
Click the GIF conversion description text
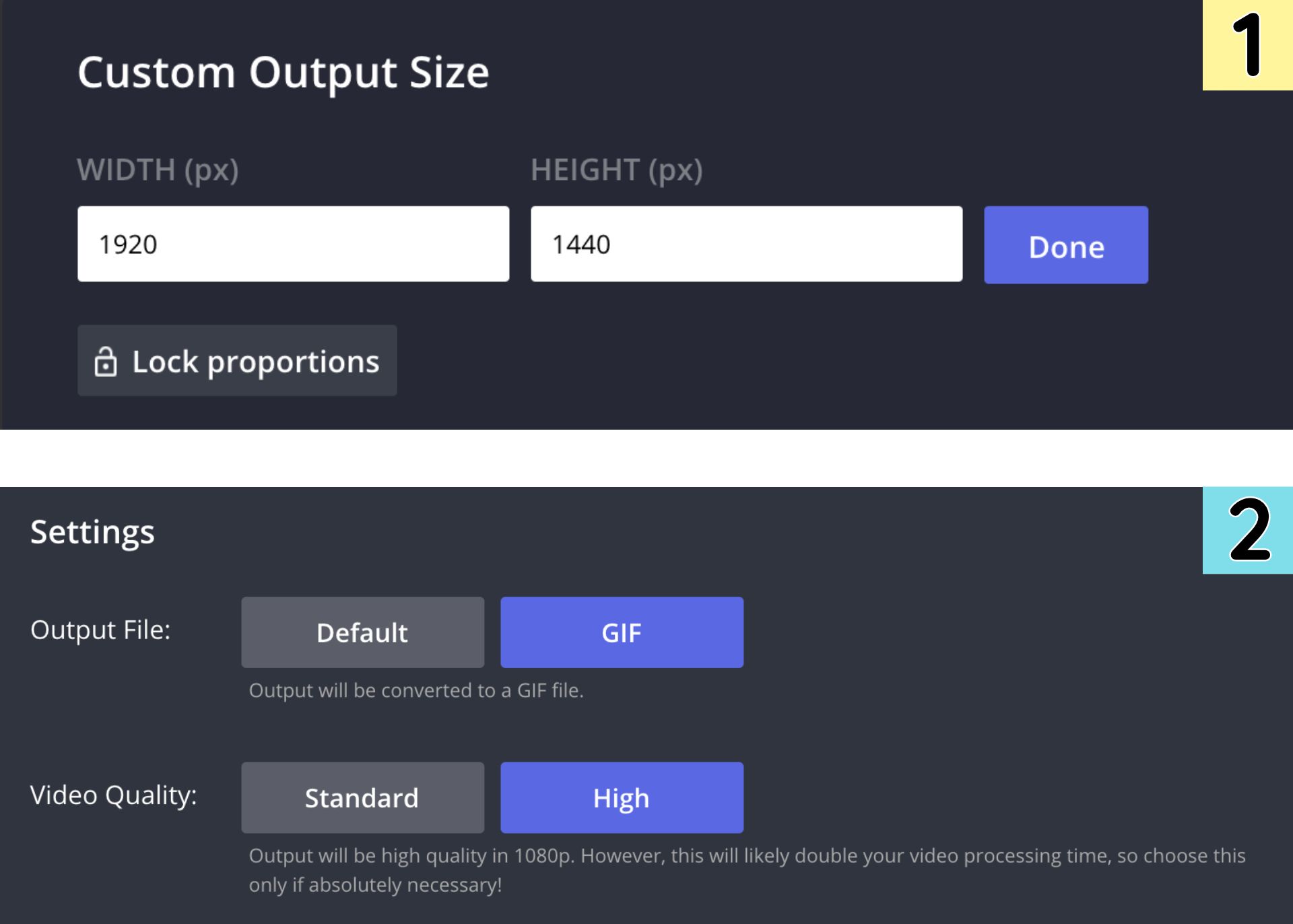[x=416, y=690]
